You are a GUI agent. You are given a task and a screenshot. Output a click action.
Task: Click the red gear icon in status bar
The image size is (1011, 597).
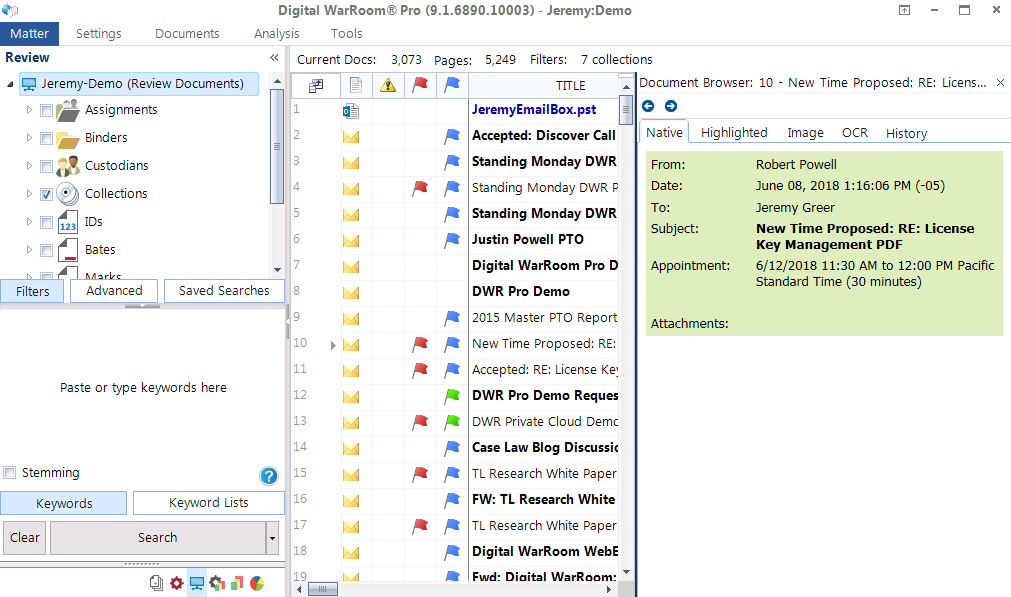coord(176,583)
